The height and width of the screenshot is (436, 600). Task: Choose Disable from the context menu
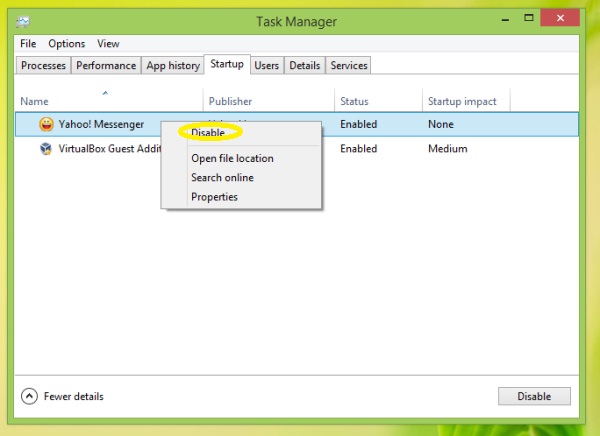(x=208, y=133)
